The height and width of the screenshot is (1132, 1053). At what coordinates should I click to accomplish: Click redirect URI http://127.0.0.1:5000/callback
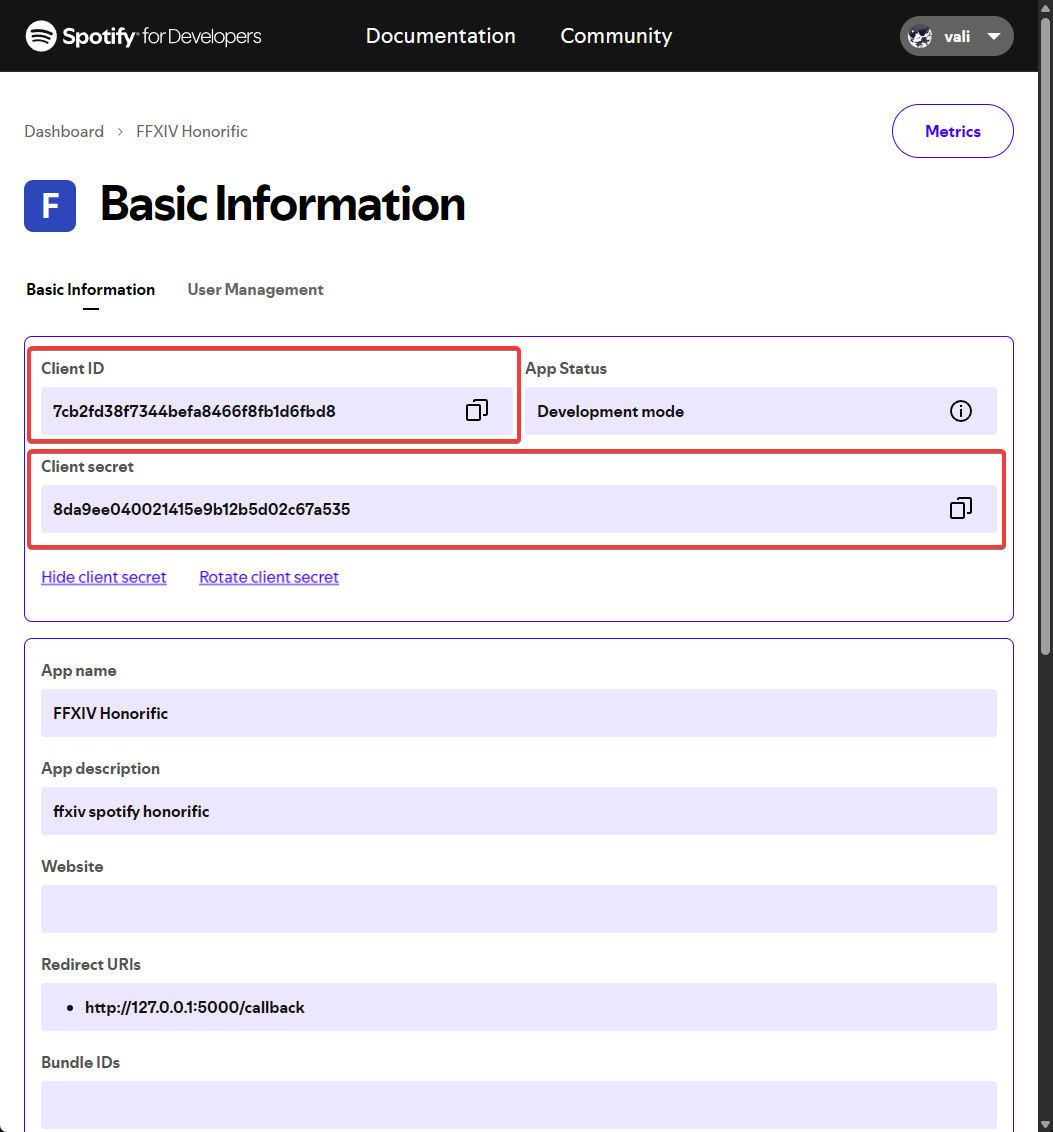tap(195, 1007)
